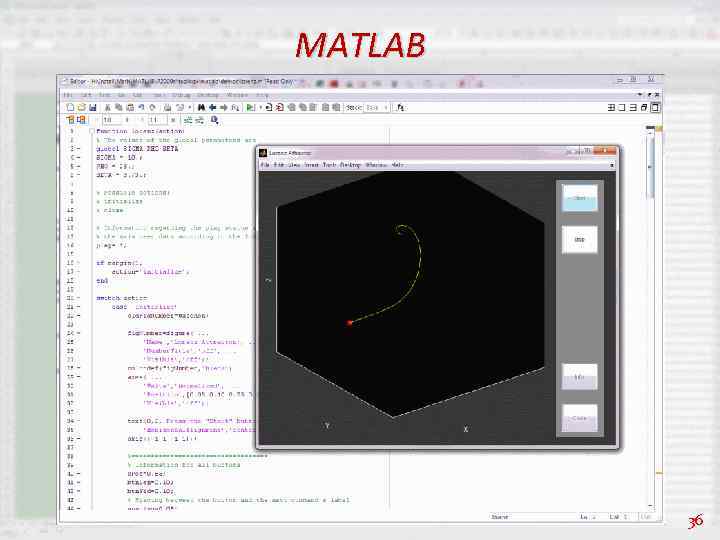This screenshot has height=540, width=720.
Task: Dock the Lorenz figure with menu-bar arrow
Action: coord(612,165)
